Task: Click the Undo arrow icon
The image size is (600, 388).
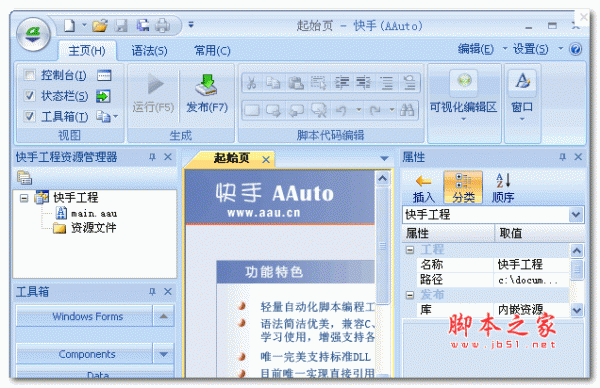Action: [341, 110]
